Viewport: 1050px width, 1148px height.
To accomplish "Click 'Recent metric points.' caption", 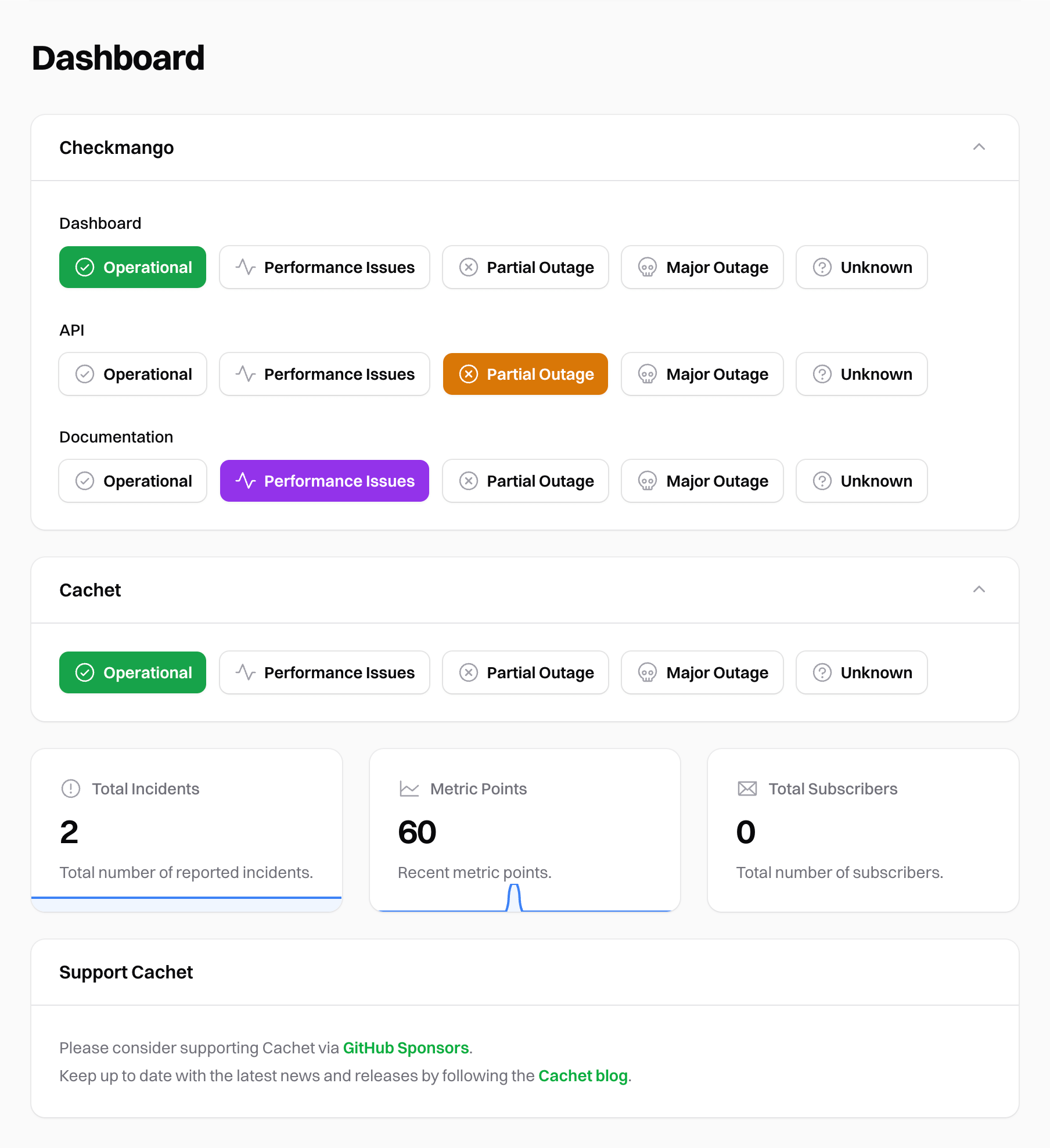I will (474, 872).
